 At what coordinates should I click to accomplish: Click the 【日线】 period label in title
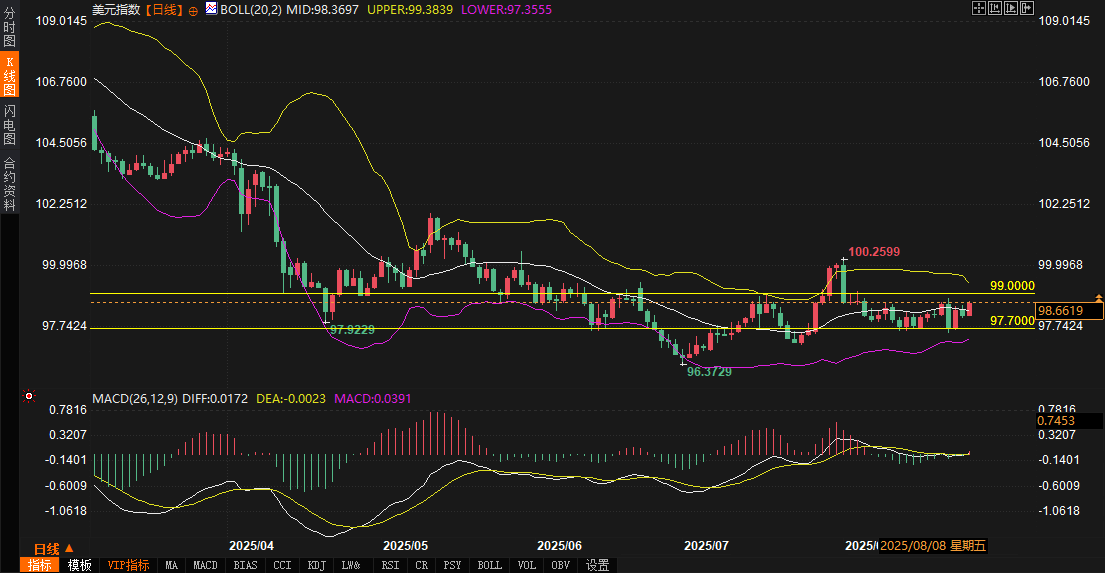click(x=164, y=10)
